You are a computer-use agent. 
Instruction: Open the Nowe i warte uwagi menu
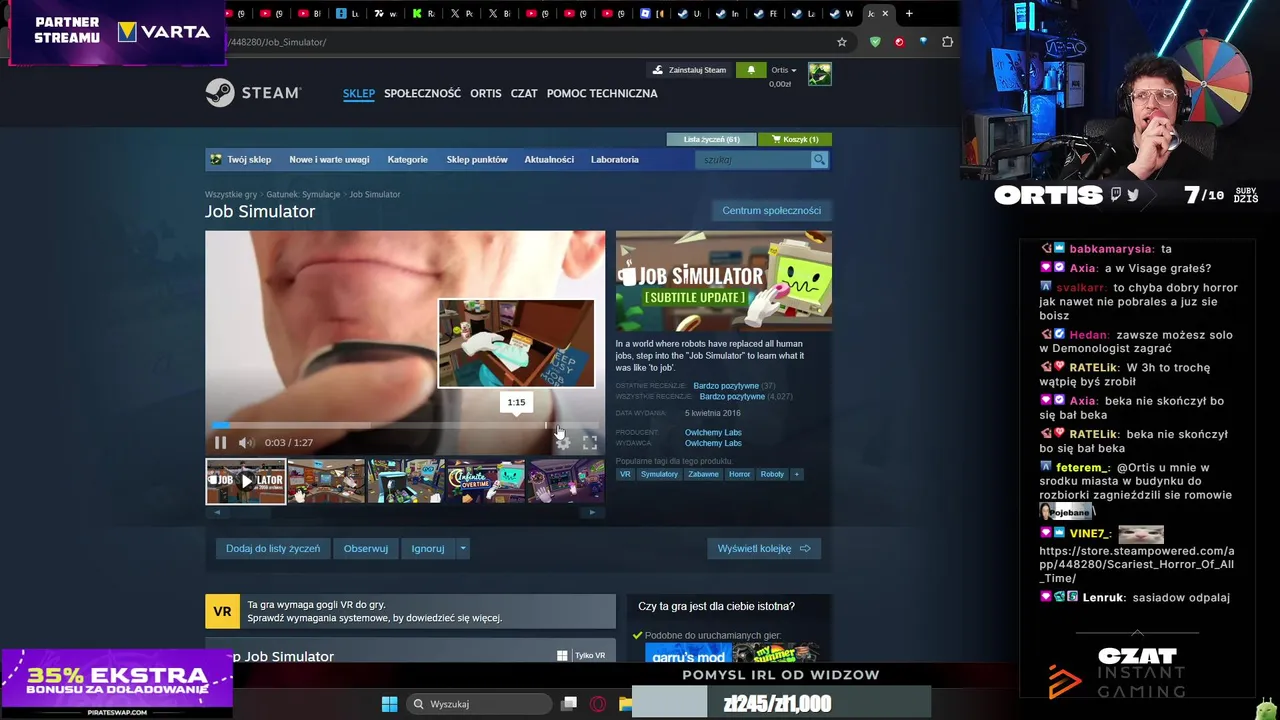329,159
